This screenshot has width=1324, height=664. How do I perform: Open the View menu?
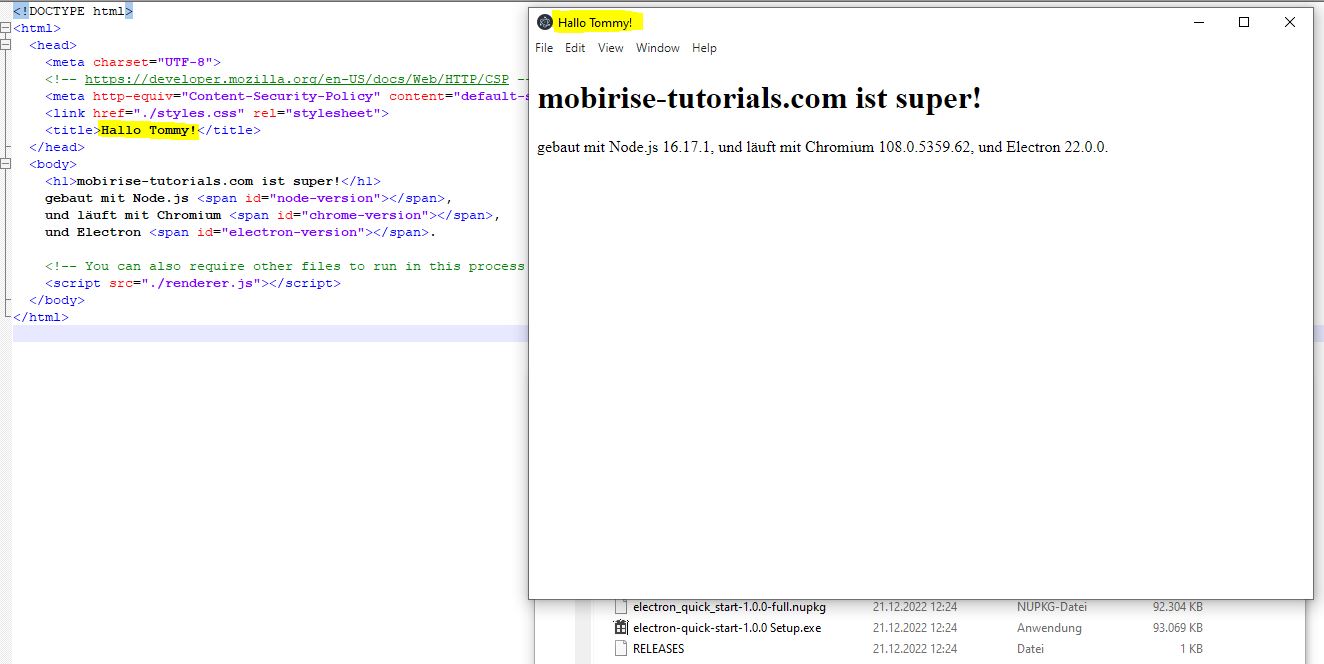pos(610,48)
